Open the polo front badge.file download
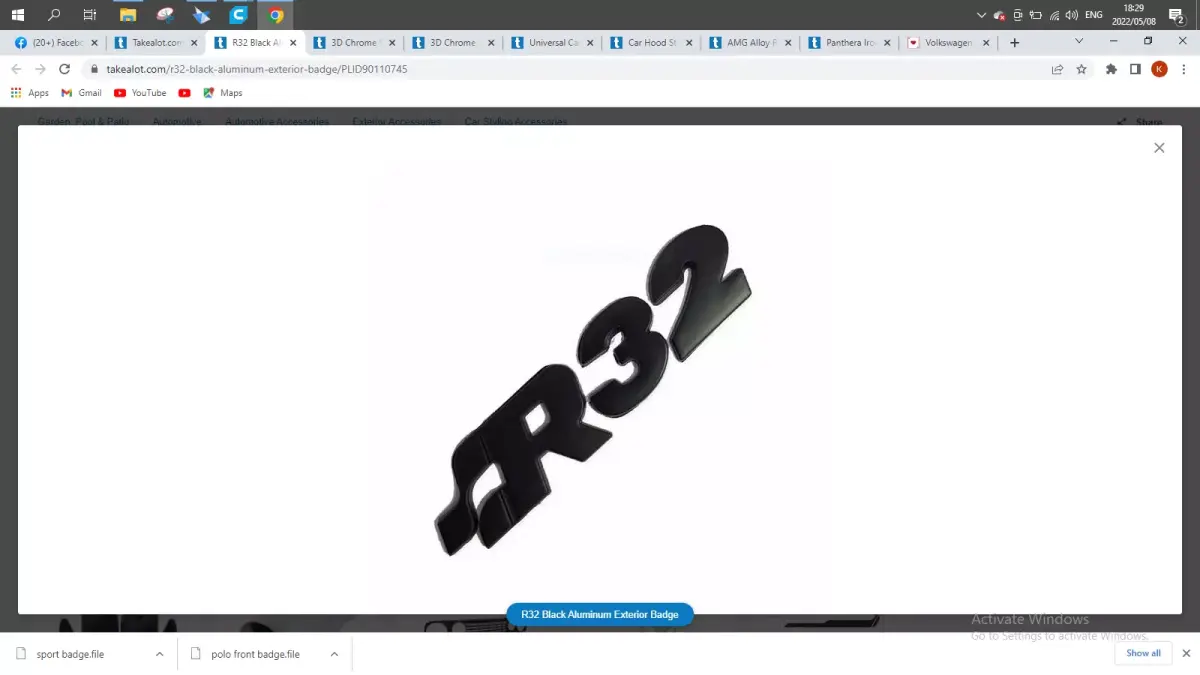 point(255,654)
